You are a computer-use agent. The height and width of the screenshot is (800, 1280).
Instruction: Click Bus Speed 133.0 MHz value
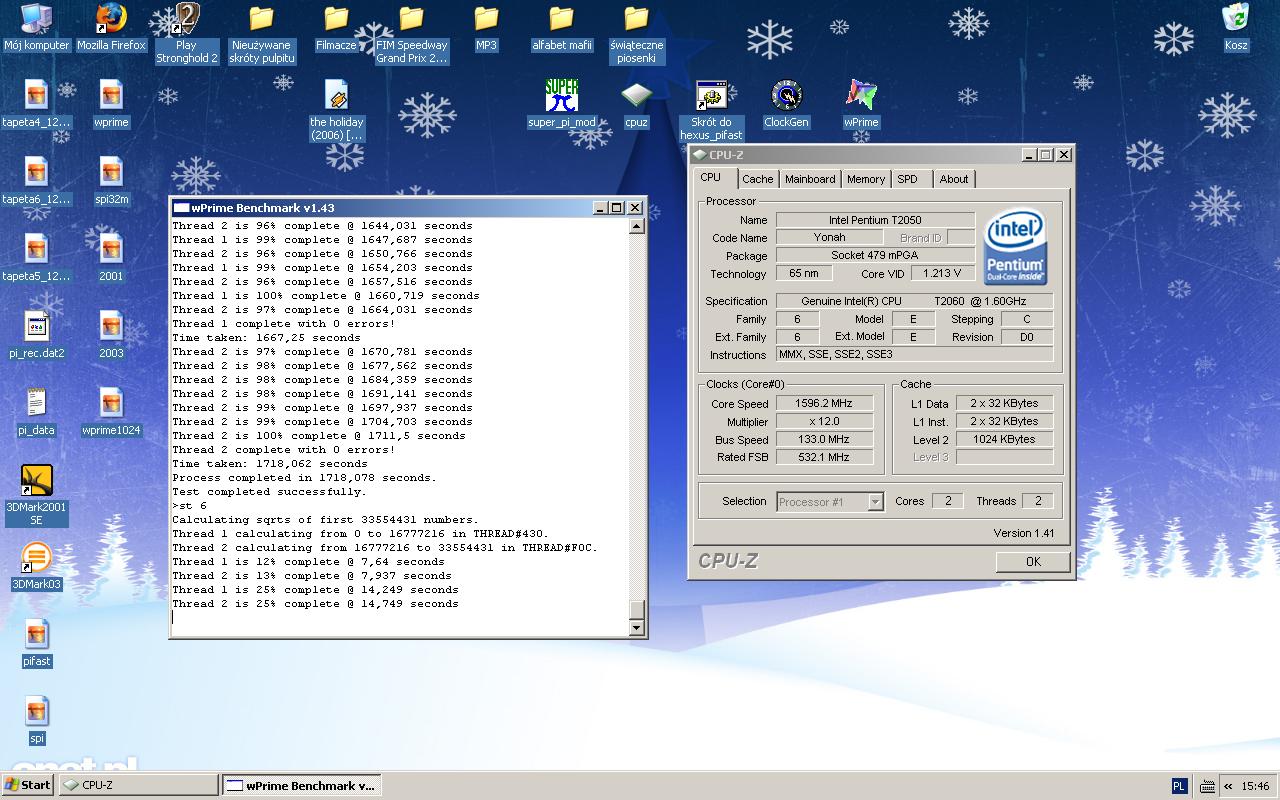tap(823, 439)
